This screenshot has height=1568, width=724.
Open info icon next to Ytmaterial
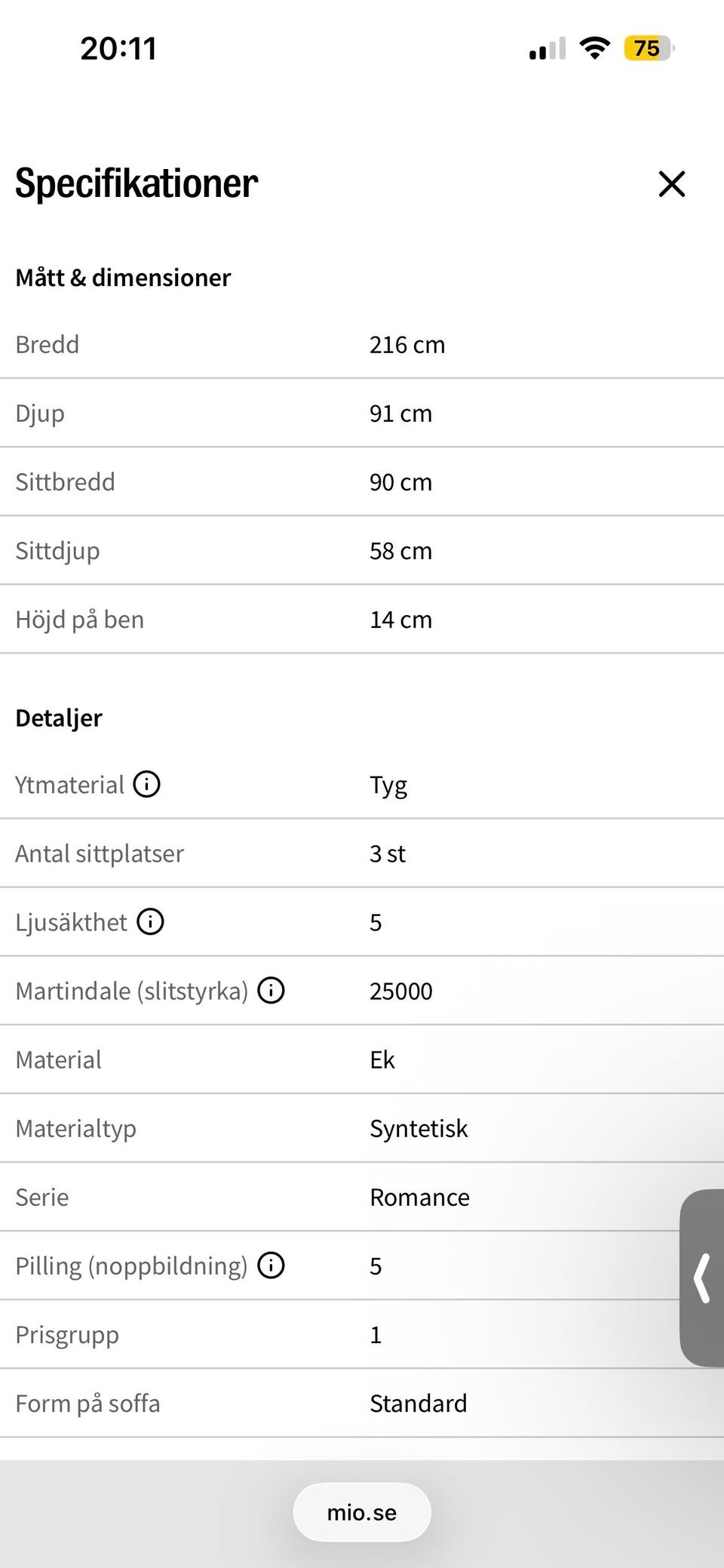[147, 785]
